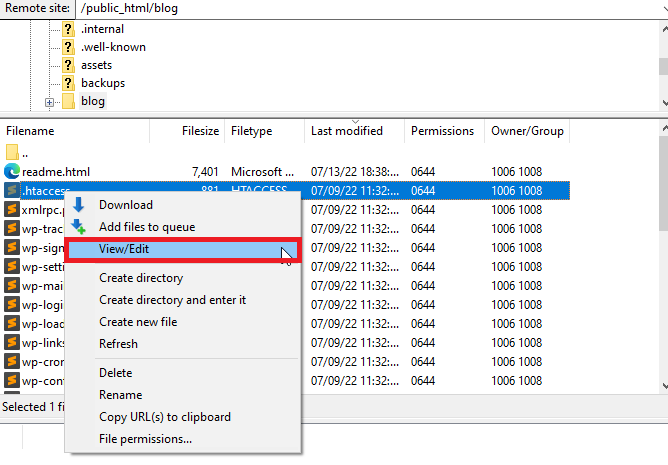Click the '..' parent directory entry
Image resolution: width=668 pixels, height=465 pixels.
click(25, 153)
